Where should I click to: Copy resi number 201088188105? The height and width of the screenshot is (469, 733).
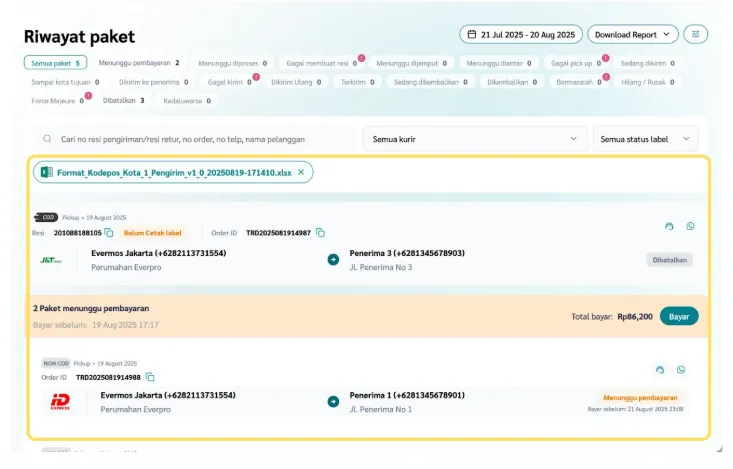109,233
